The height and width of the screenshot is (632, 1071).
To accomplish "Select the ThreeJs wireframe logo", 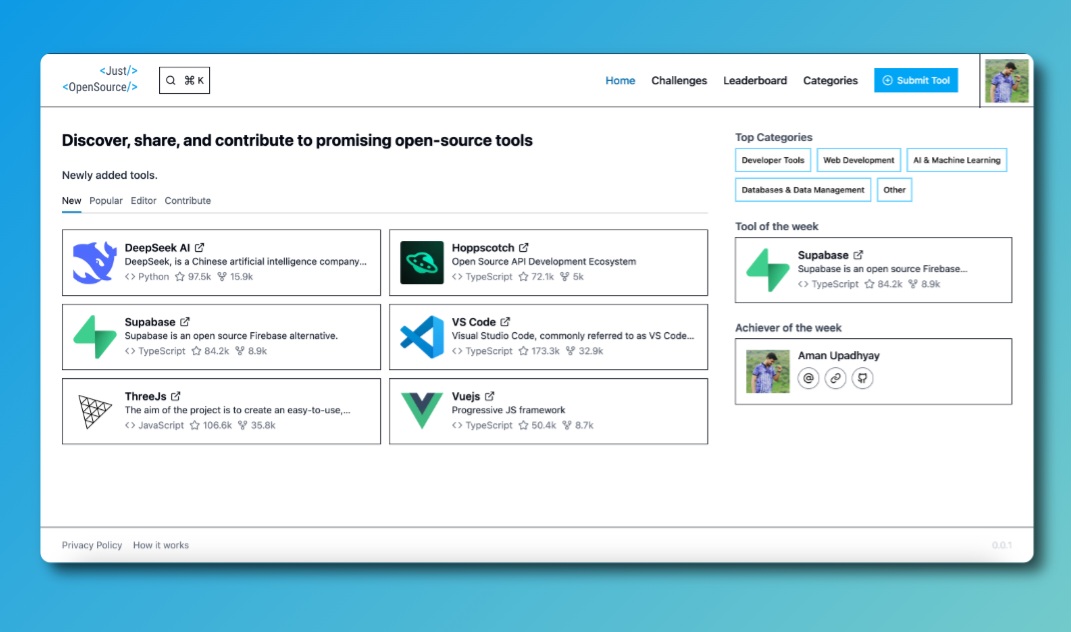I will pos(92,411).
